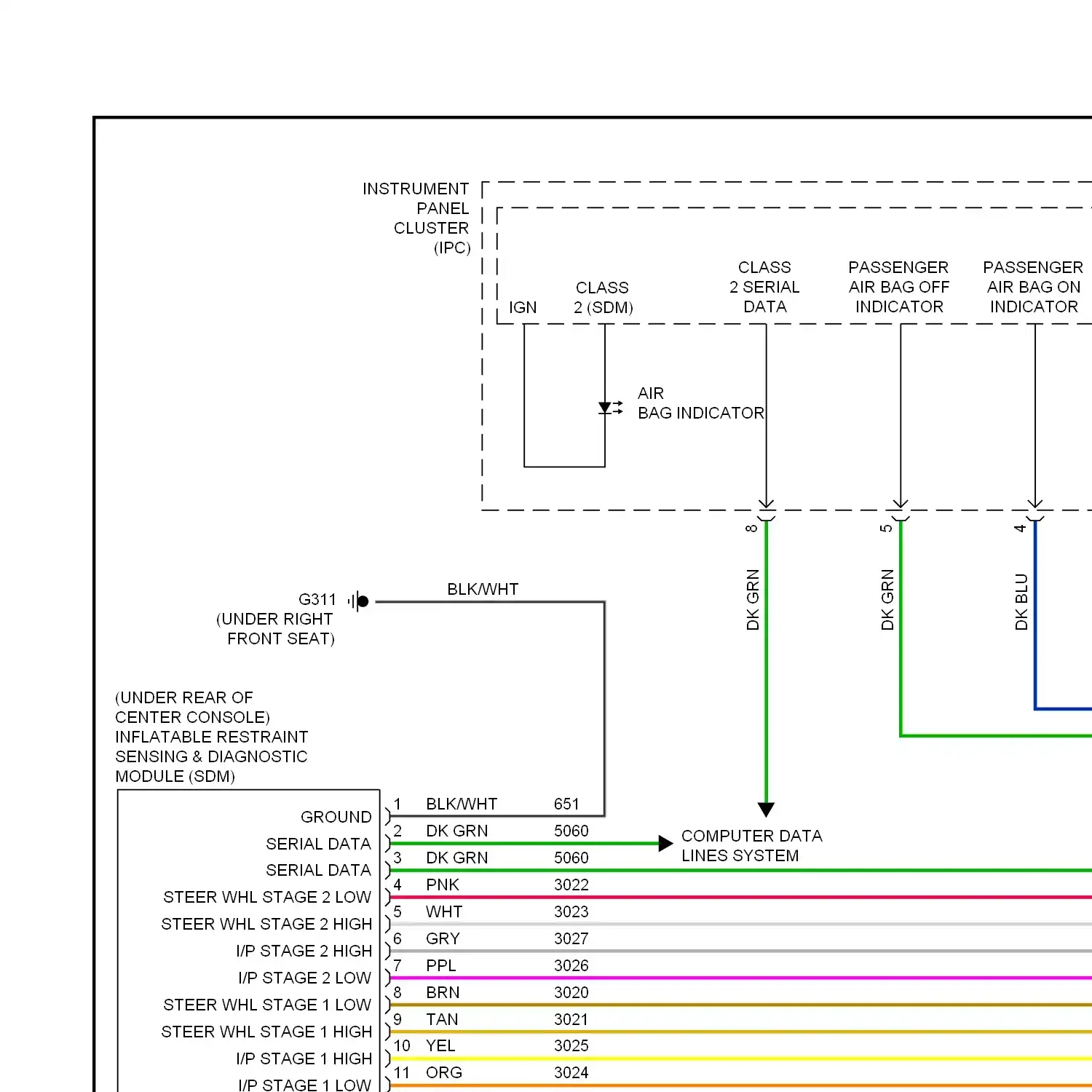1092x1092 pixels.
Task: Select the BLK/WHT label above the ground wire
Action: pyautogui.click(x=483, y=589)
